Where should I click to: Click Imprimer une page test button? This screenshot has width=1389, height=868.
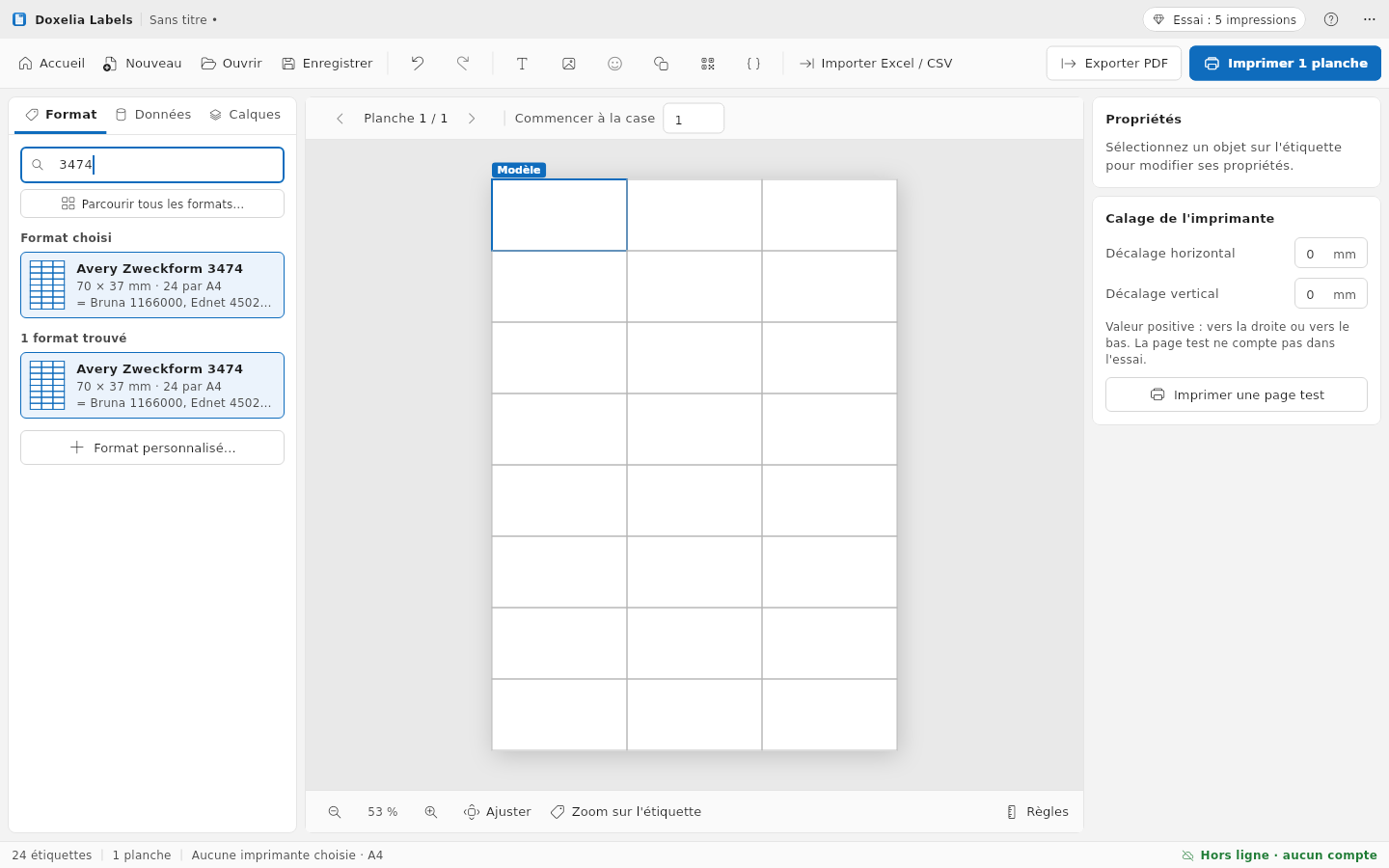[x=1237, y=394]
